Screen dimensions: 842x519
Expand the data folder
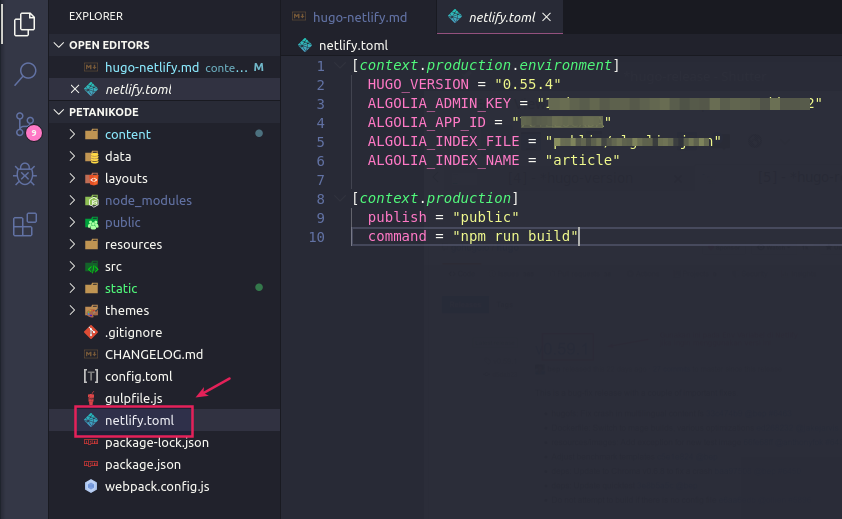(x=72, y=156)
